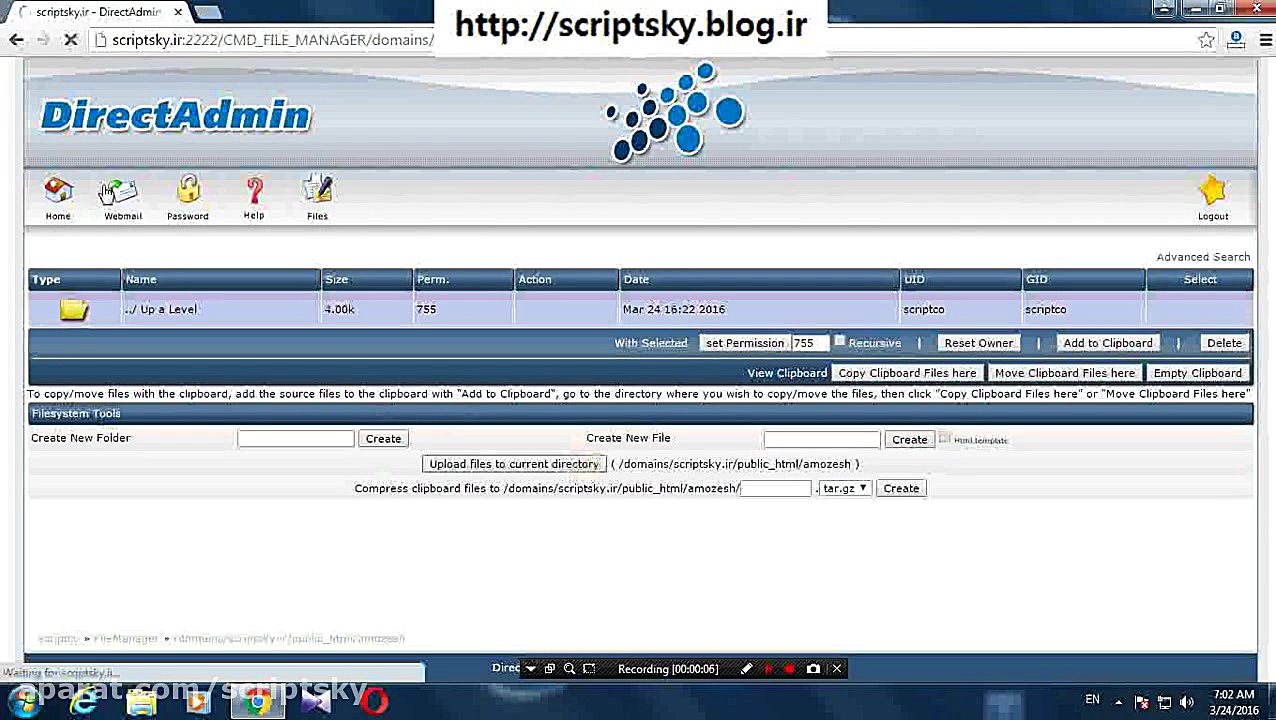Click Create button for compress clipboard files
1276x720 pixels.
pyautogui.click(x=901, y=488)
